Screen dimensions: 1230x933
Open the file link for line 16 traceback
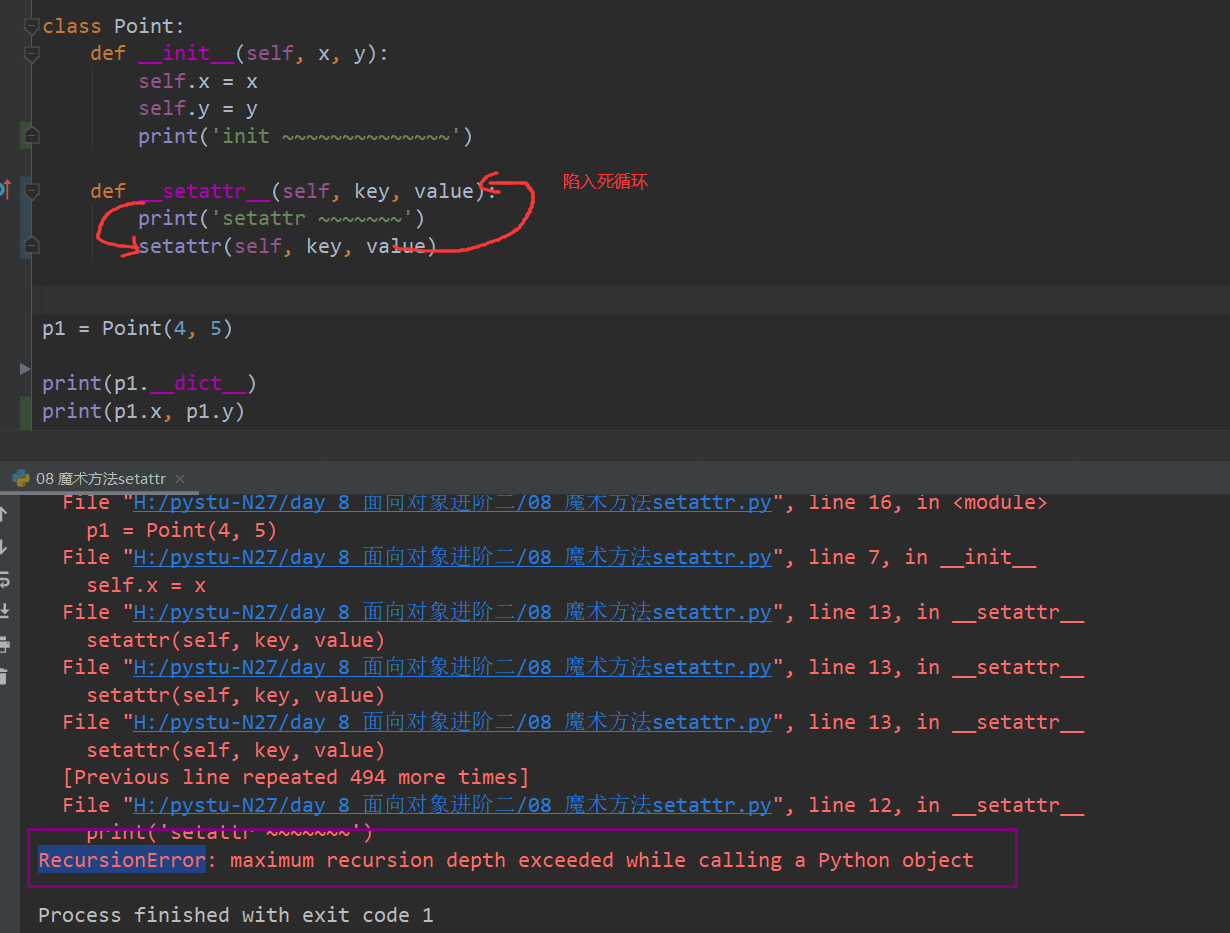[x=452, y=503]
